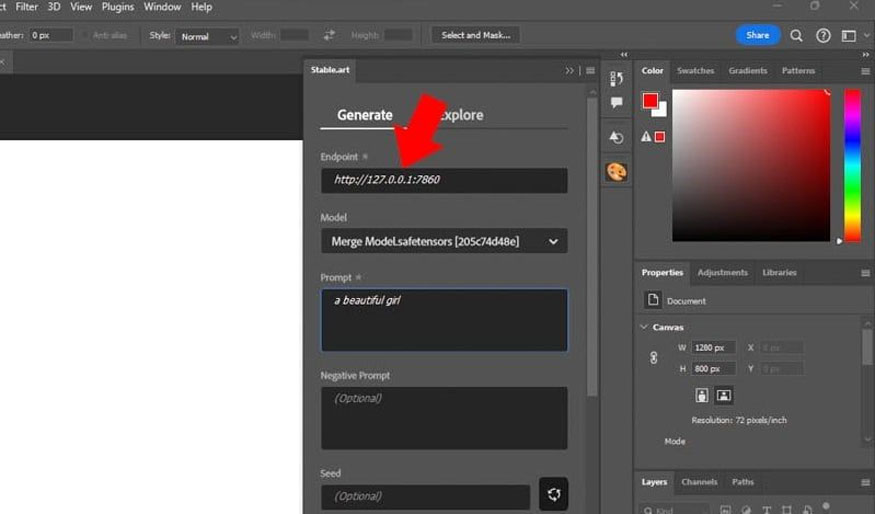
Task: Click the Properties panel scrollbar down arrow
Action: click(867, 439)
